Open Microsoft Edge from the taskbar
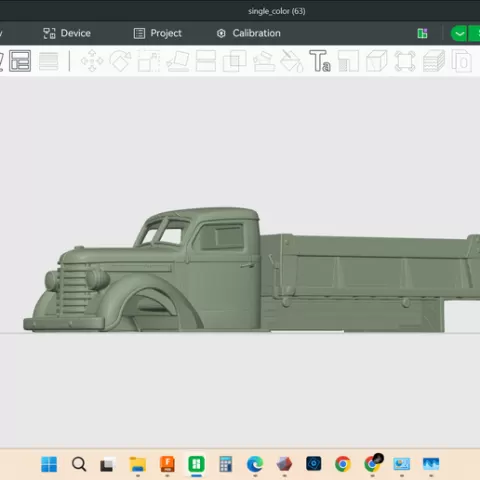 (x=255, y=464)
